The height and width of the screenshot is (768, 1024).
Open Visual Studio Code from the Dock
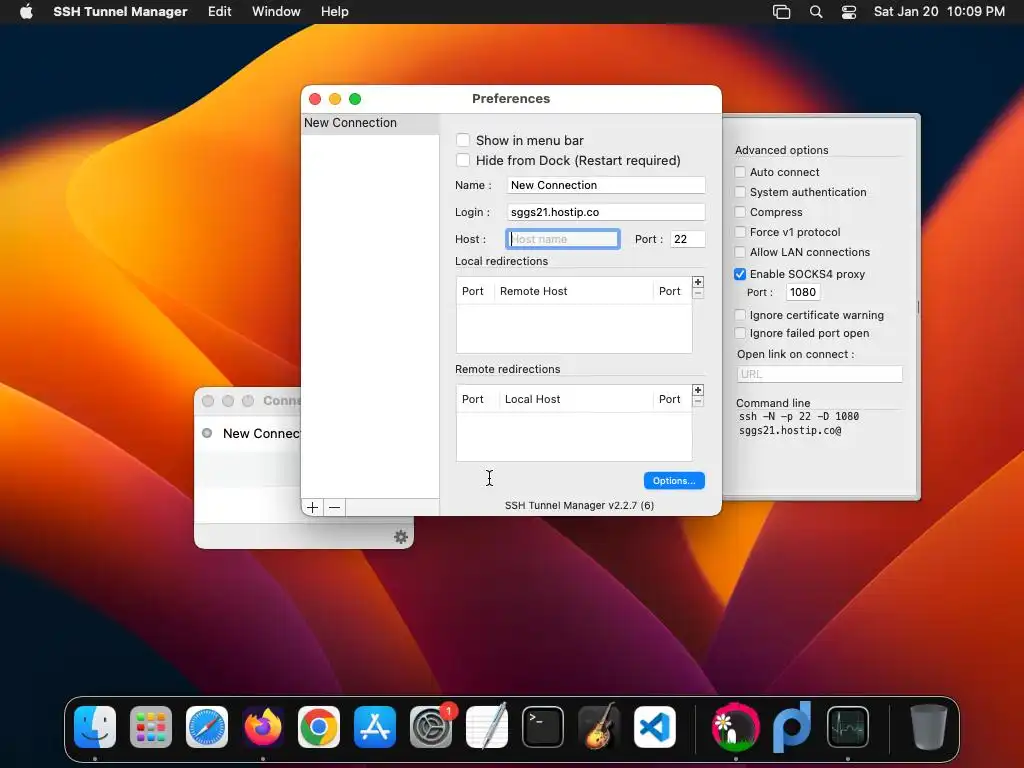[655, 727]
